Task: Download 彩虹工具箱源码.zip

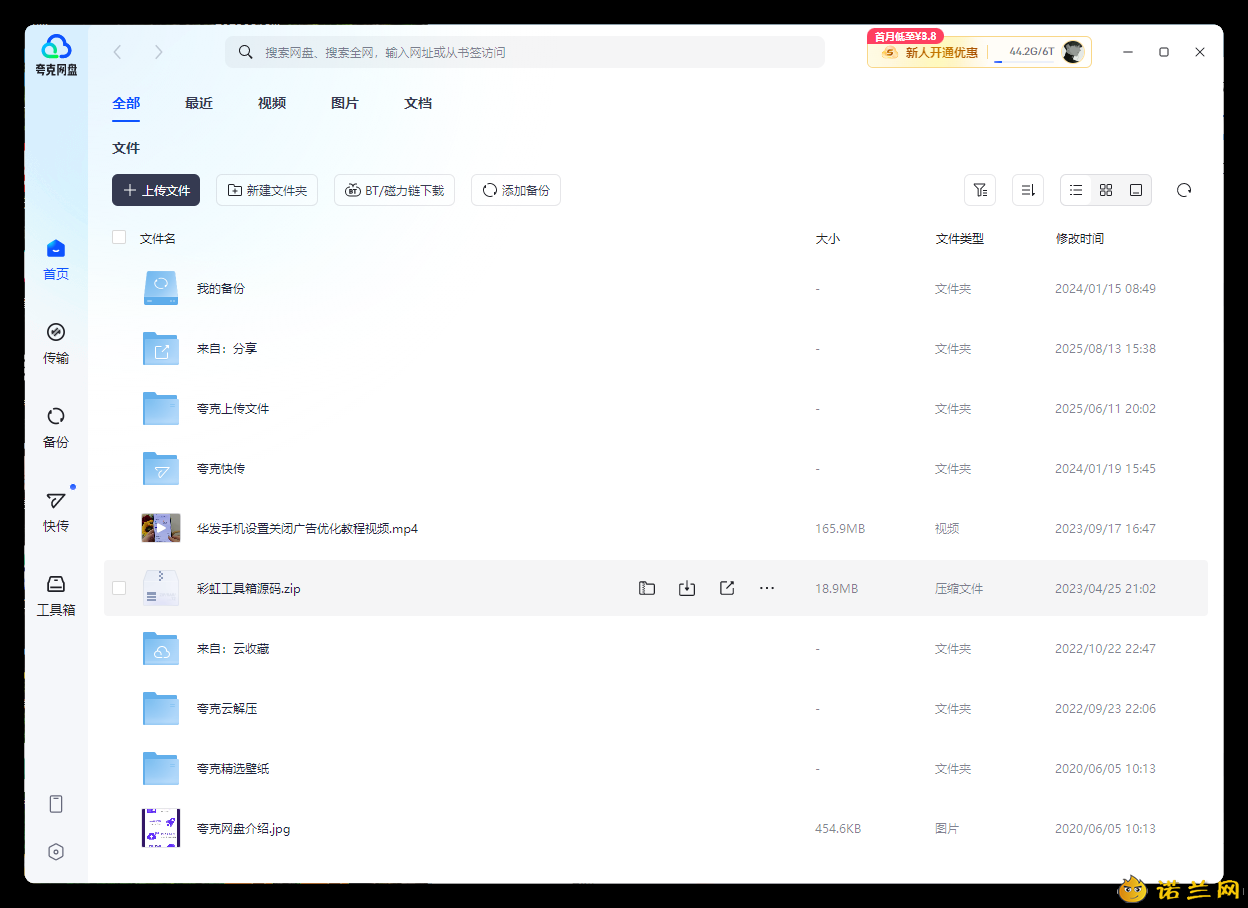Action: tap(687, 588)
